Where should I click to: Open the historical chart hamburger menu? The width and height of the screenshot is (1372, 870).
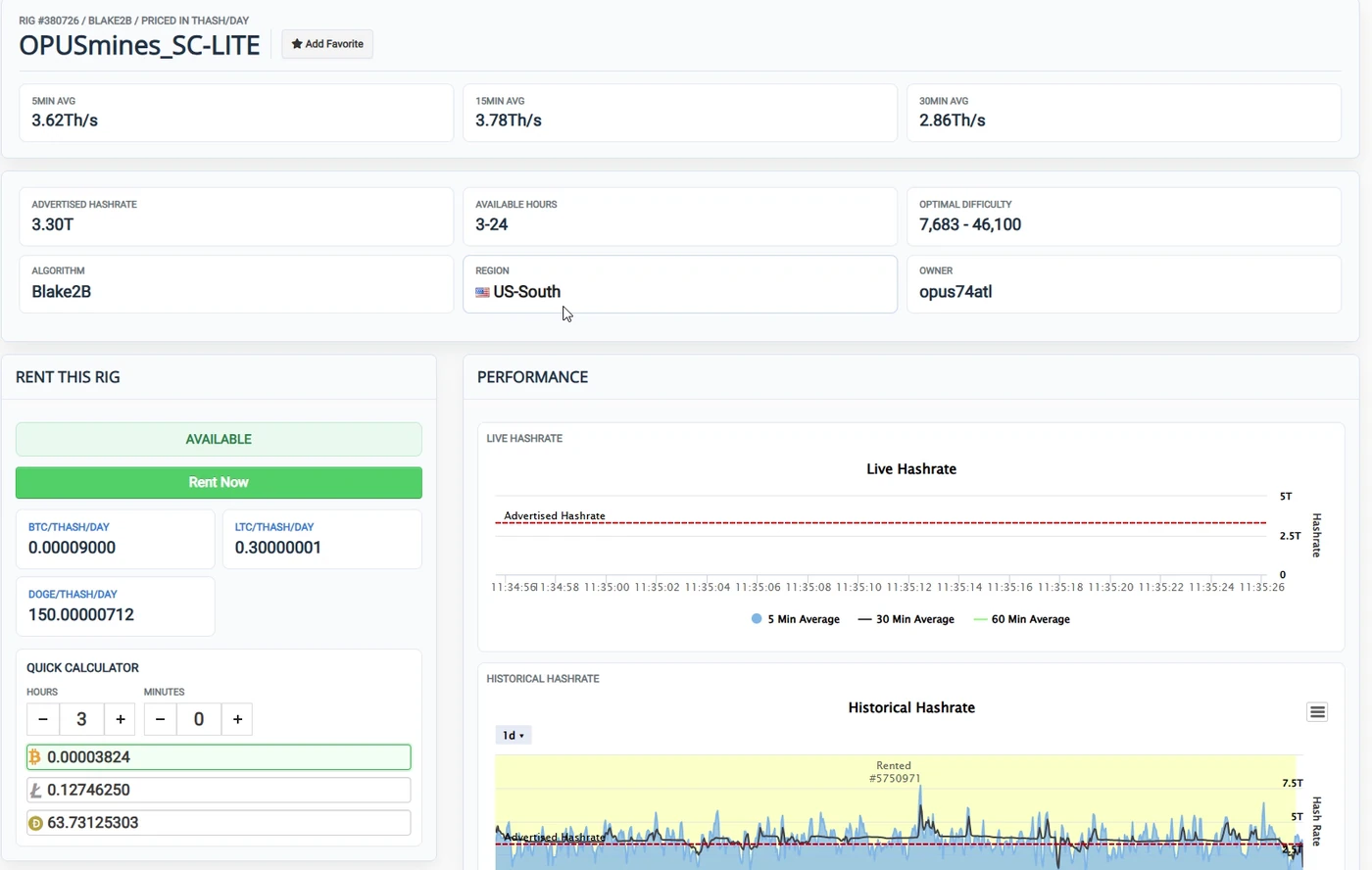coord(1317,712)
